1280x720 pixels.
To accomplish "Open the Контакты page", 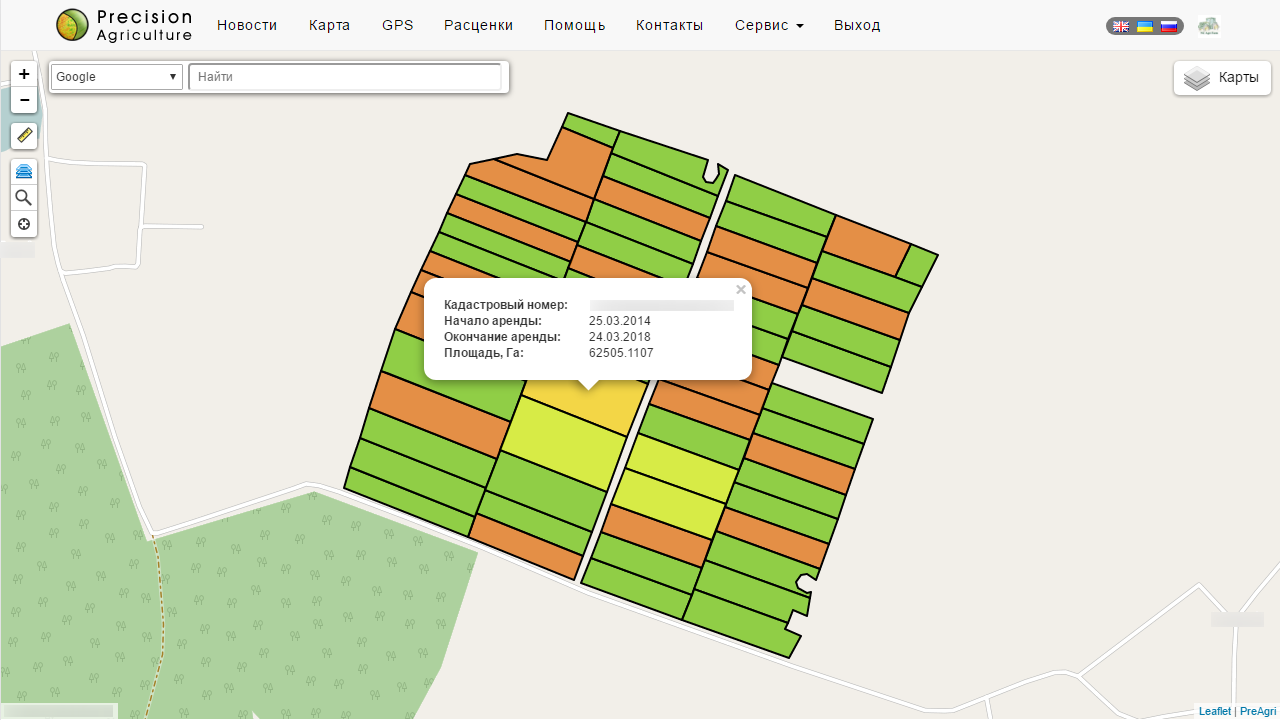I will [x=670, y=25].
